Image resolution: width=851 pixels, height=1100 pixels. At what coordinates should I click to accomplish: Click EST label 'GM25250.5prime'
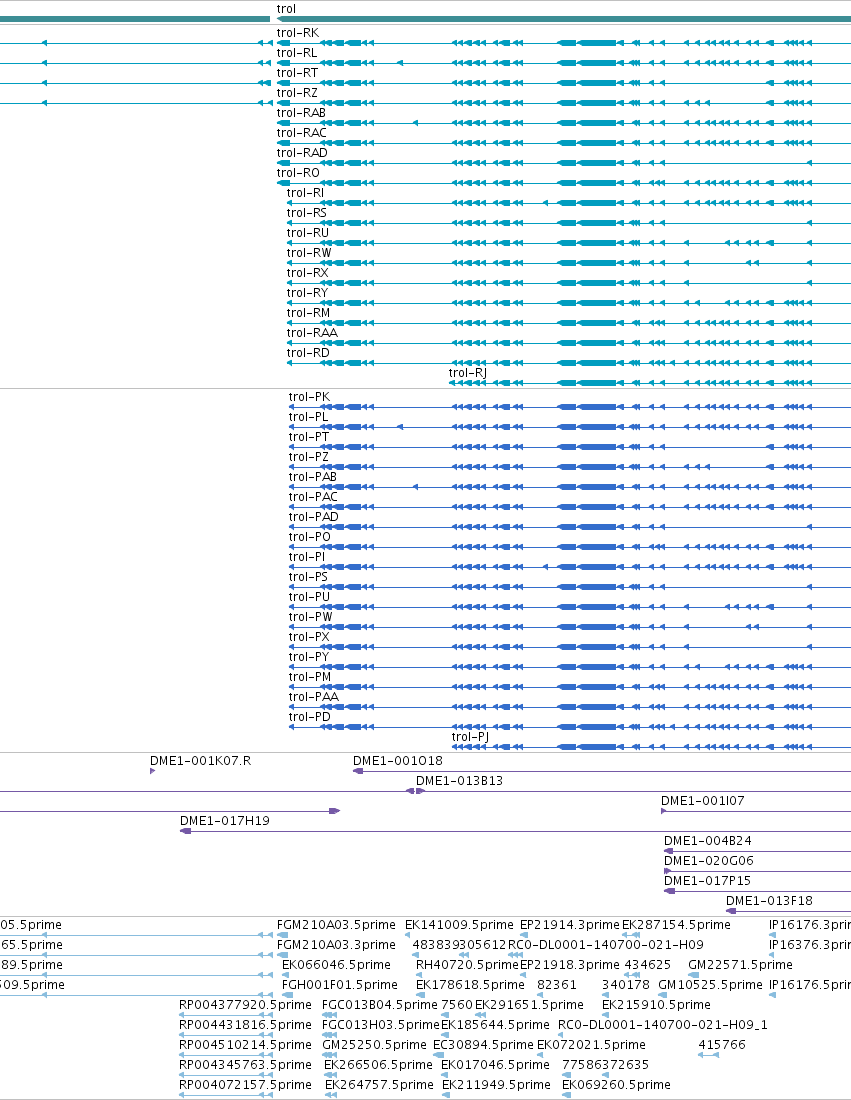pos(374,1045)
